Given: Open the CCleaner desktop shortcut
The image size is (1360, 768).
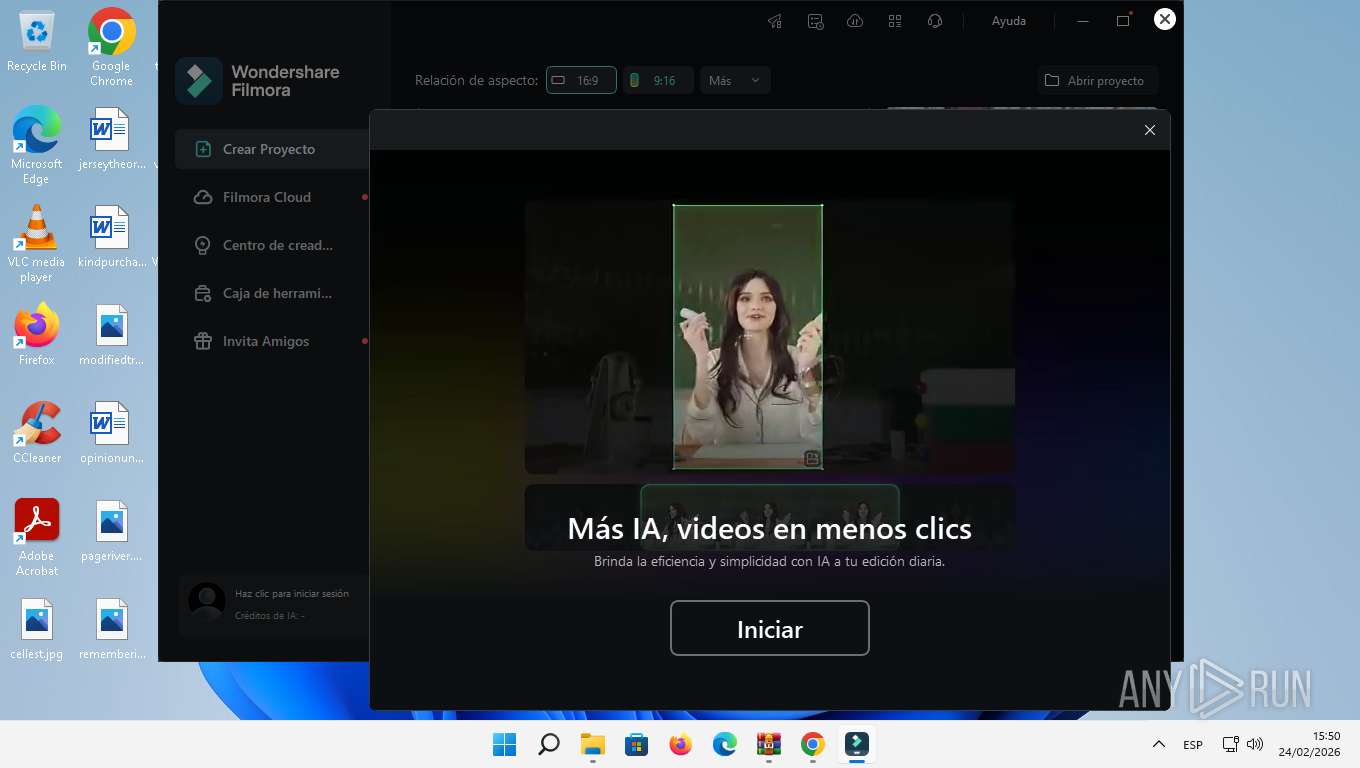Looking at the screenshot, I should point(37,433).
